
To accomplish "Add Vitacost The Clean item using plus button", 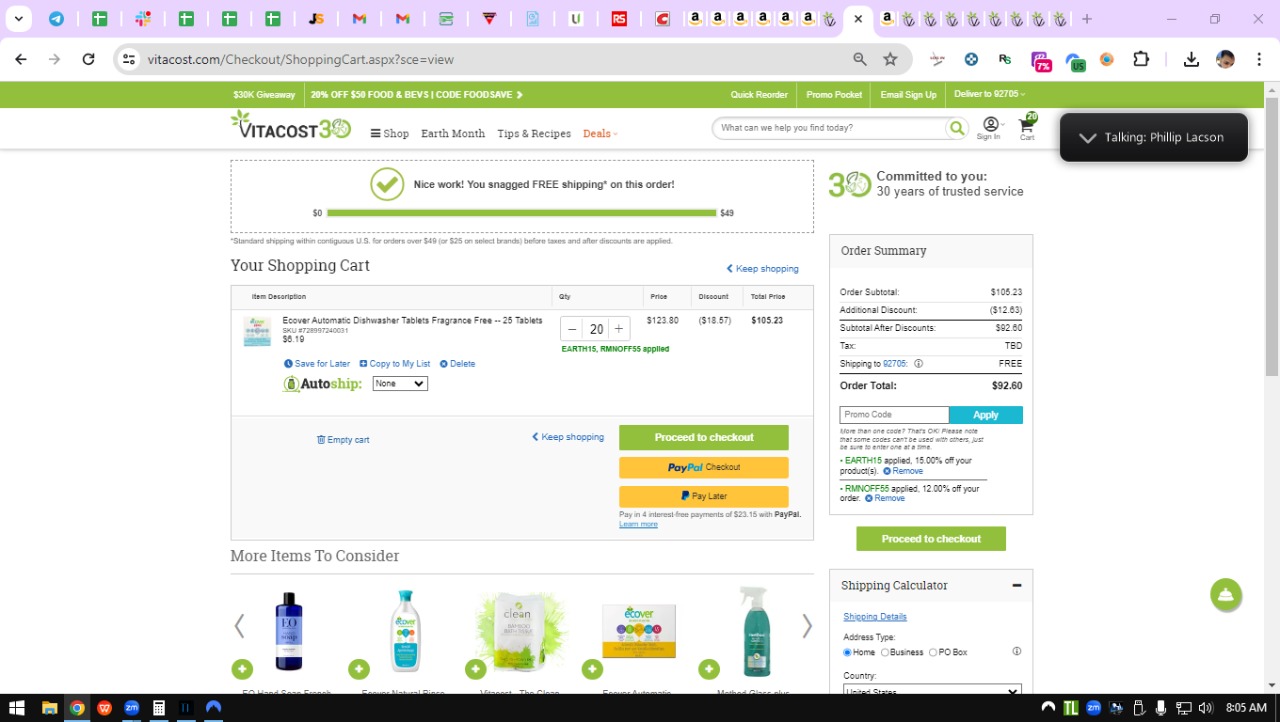I will click(475, 669).
